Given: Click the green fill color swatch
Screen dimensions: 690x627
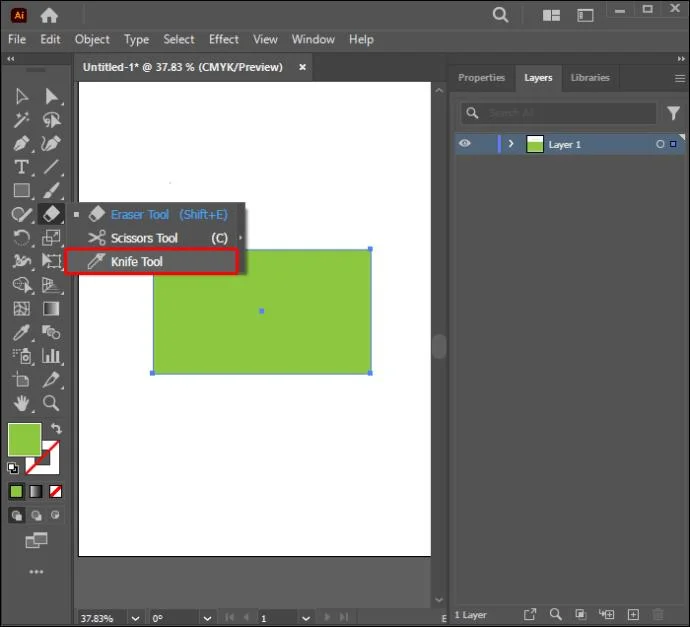Looking at the screenshot, I should pyautogui.click(x=25, y=440).
